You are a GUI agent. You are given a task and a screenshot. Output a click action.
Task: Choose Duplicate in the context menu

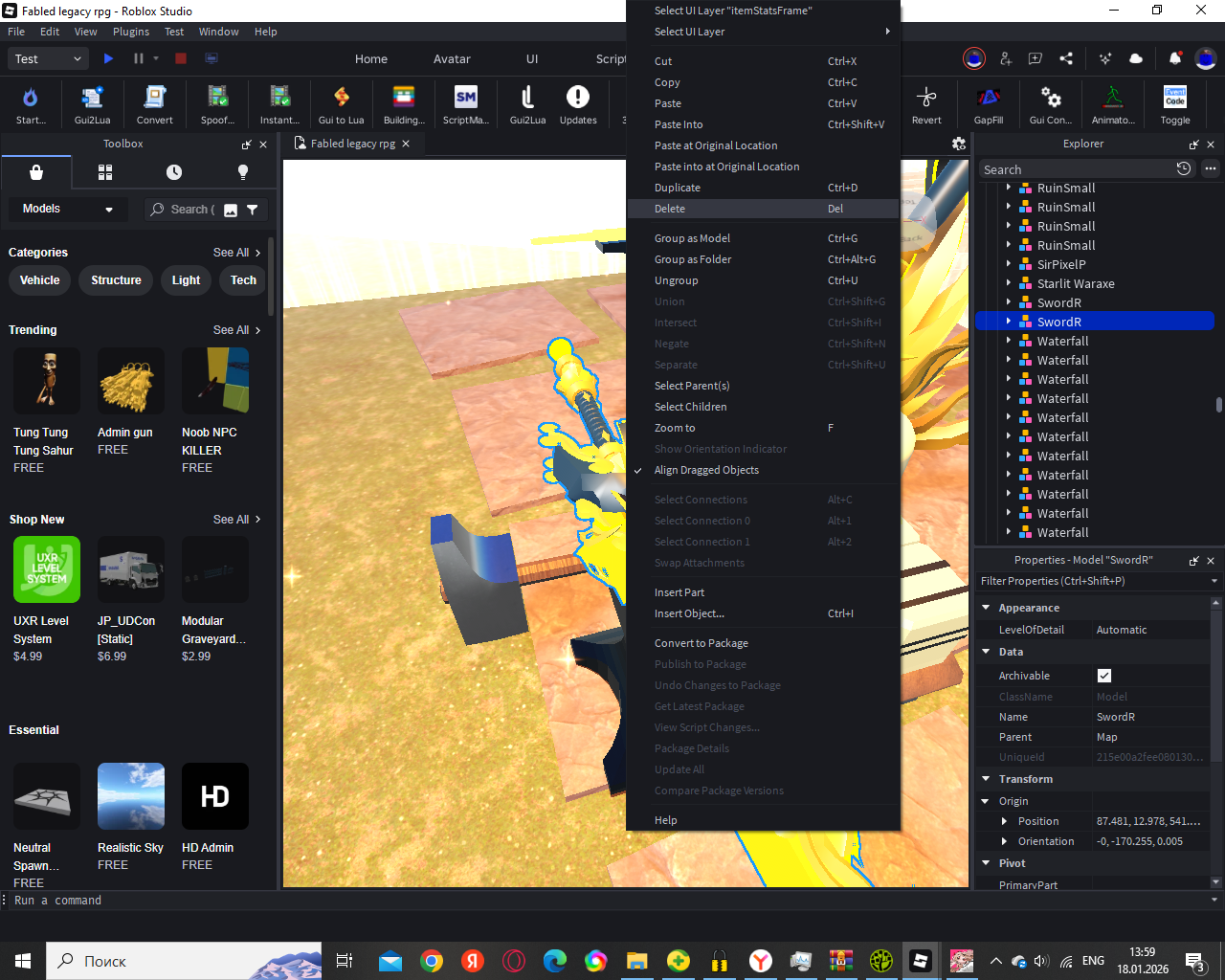click(x=763, y=188)
